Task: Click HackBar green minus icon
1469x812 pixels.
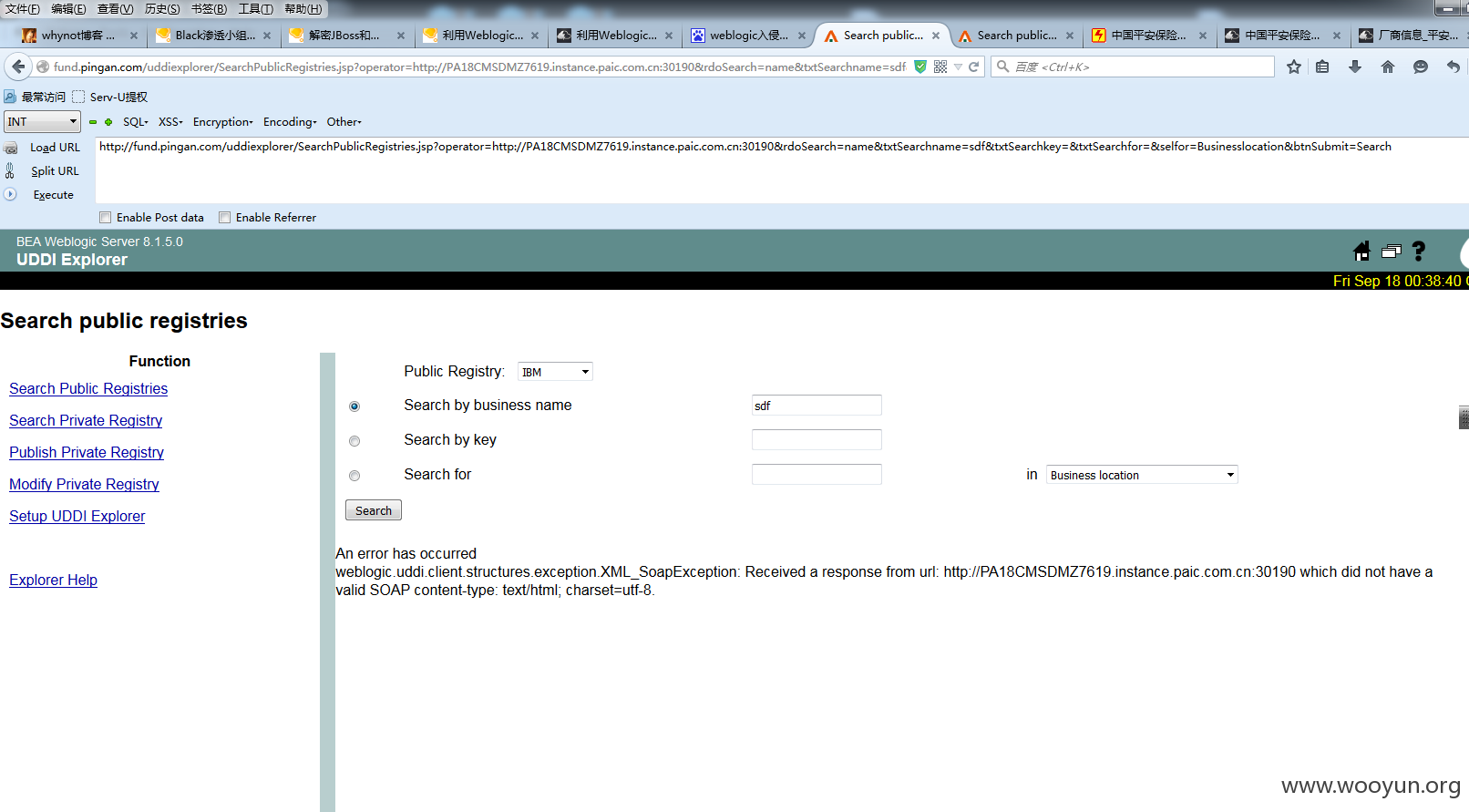Action: coord(93,122)
